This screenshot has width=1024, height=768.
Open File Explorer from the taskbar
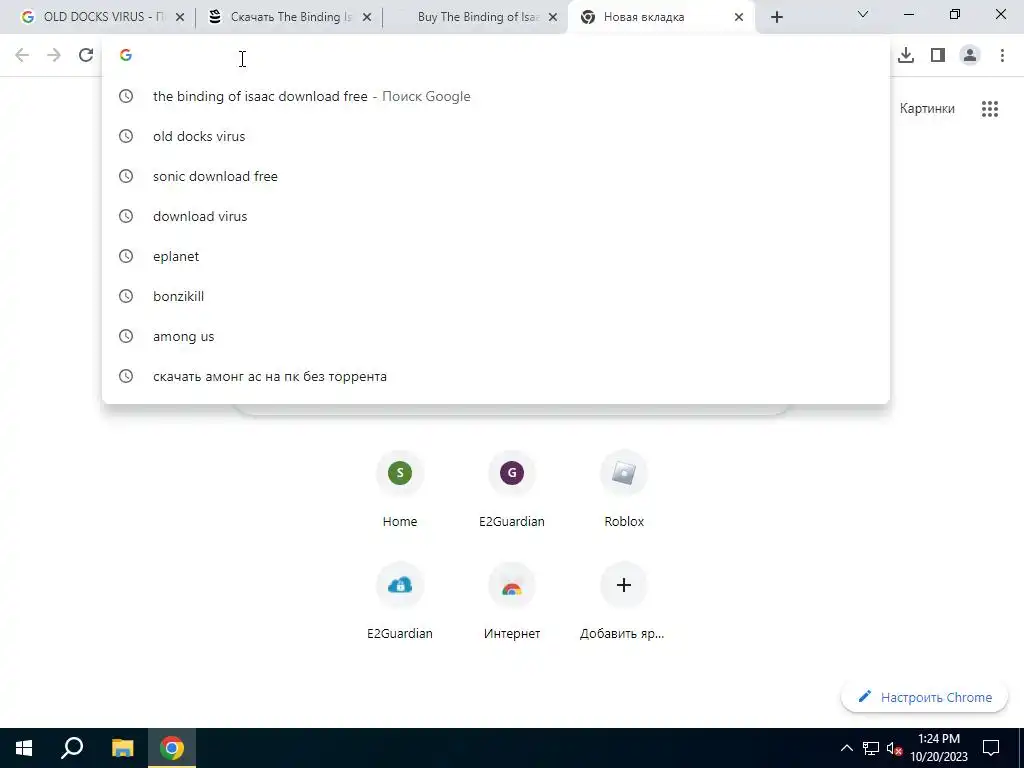click(122, 748)
